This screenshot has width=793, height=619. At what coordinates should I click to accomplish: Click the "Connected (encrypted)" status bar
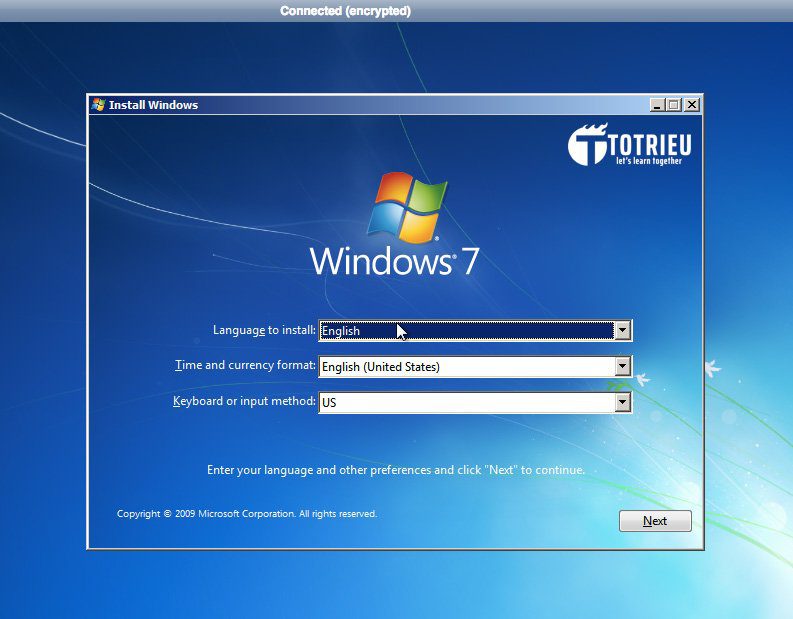[x=345, y=11]
